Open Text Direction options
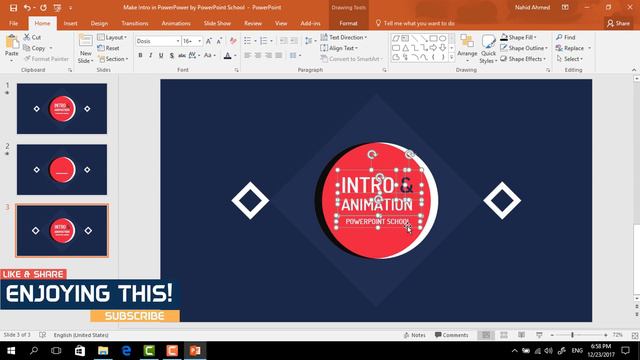640x360 pixels. [x=344, y=37]
